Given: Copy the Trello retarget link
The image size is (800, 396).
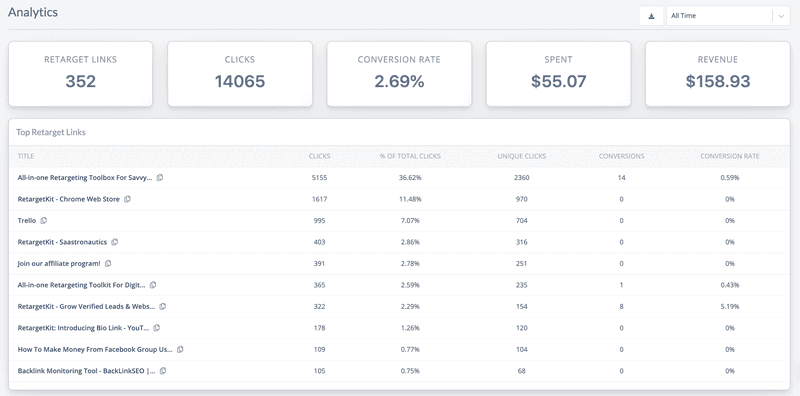Looking at the screenshot, I should tap(43, 220).
